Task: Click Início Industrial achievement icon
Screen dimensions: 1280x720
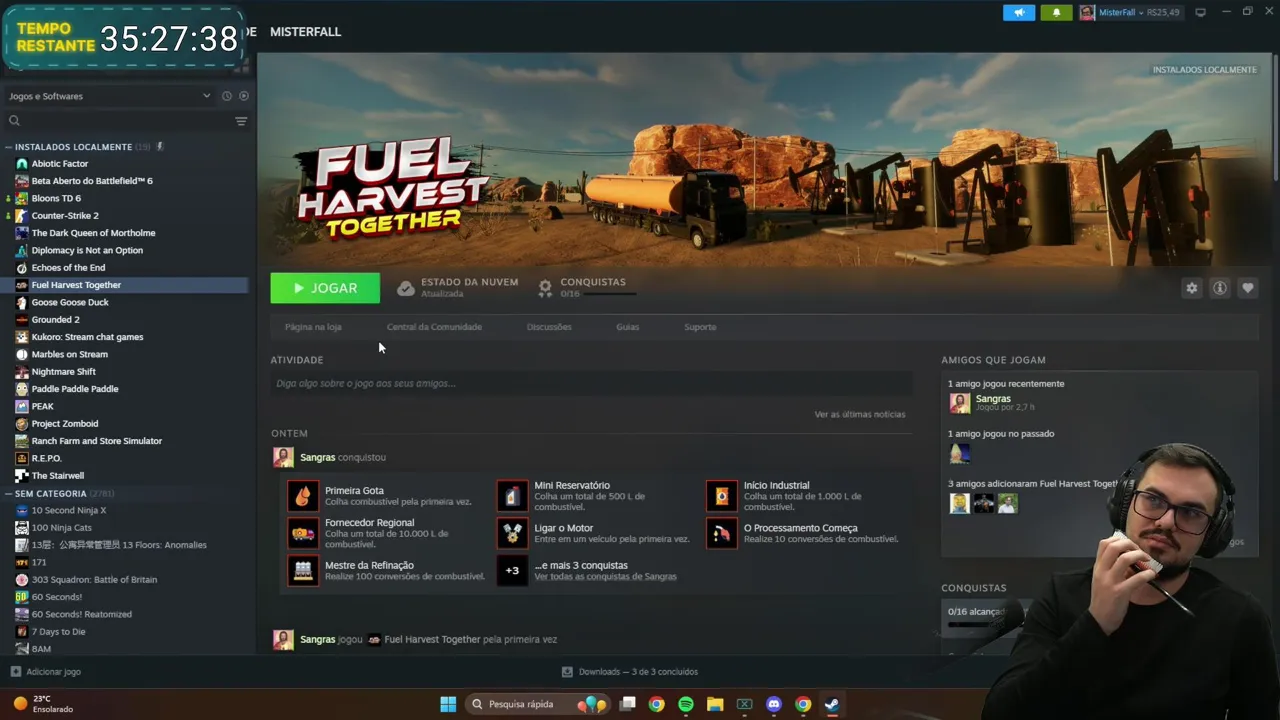Action: [x=721, y=496]
